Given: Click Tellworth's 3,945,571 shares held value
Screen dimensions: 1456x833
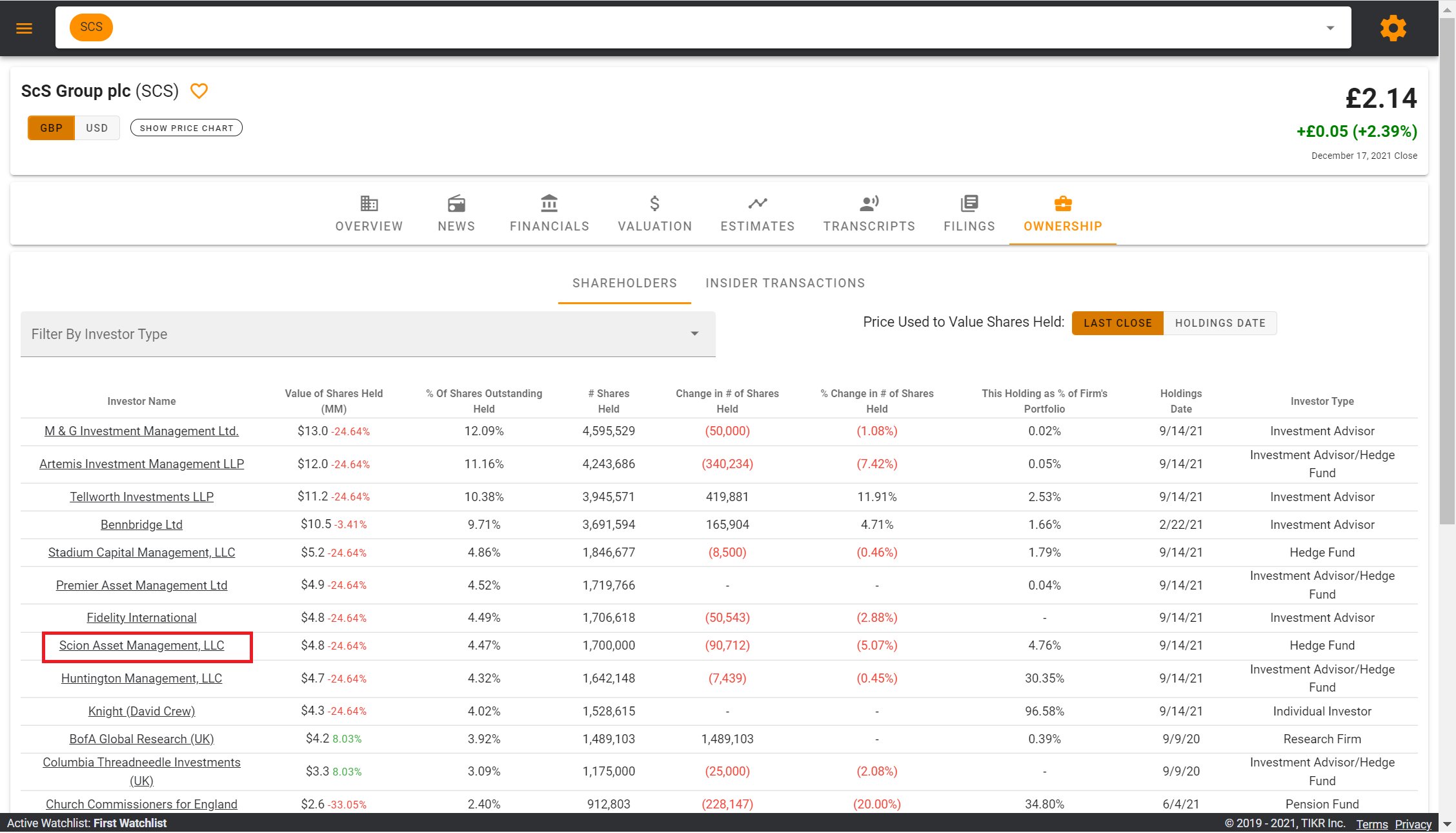Looking at the screenshot, I should tap(609, 497).
